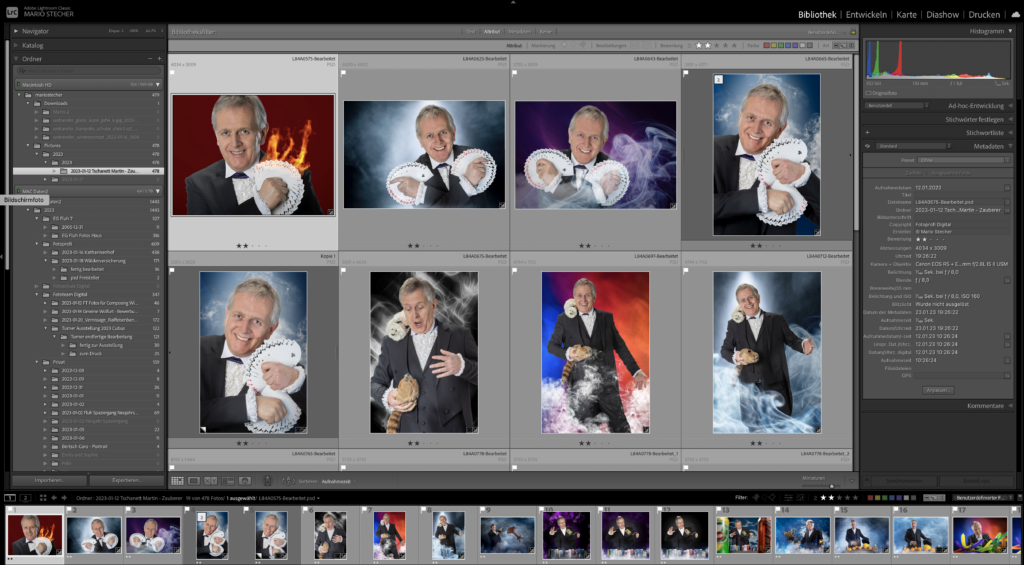Image resolution: width=1024 pixels, height=565 pixels.
Task: Switch to Grid view in the toolbar
Action: click(177, 481)
